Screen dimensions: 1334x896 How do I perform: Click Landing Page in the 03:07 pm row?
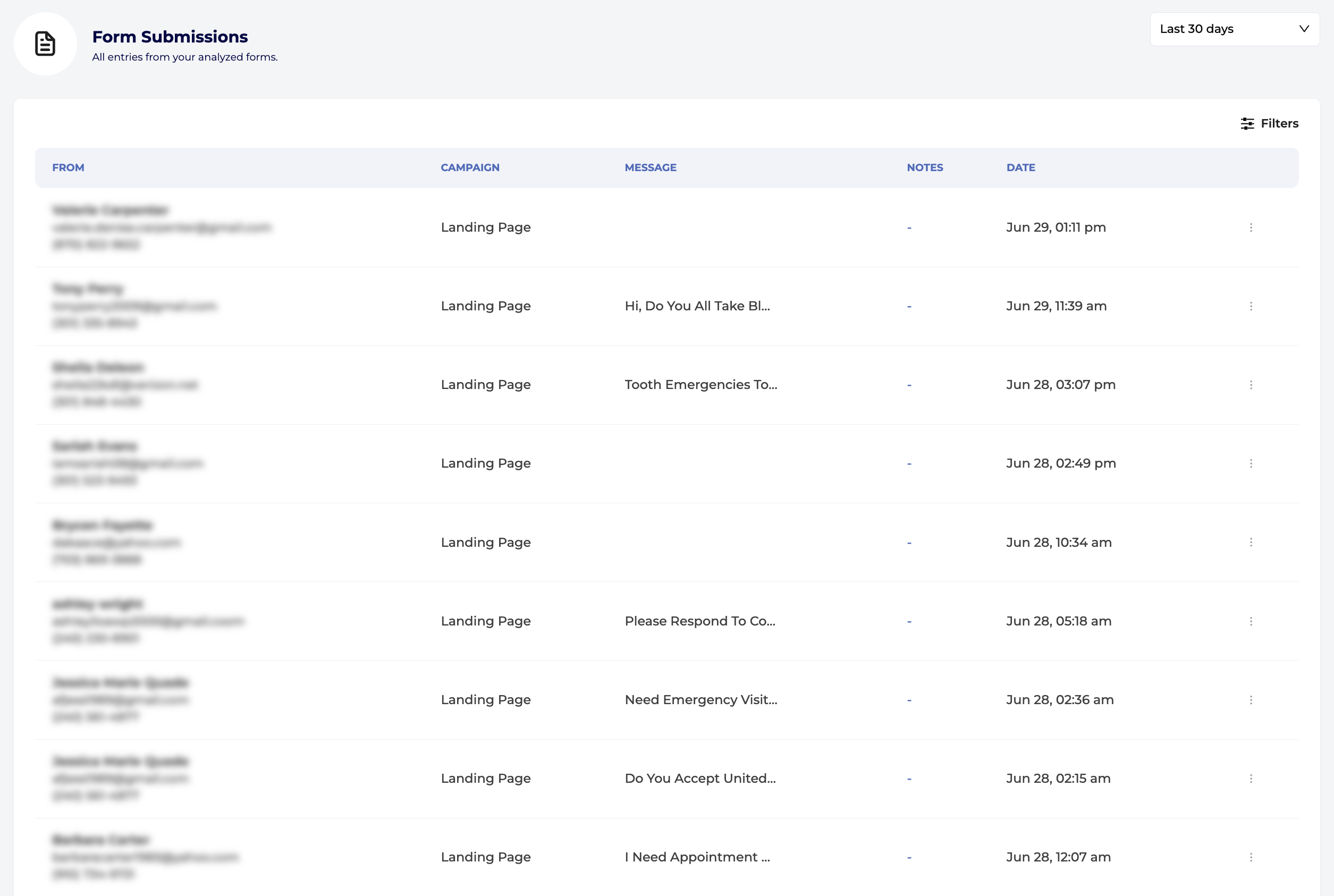coord(486,385)
